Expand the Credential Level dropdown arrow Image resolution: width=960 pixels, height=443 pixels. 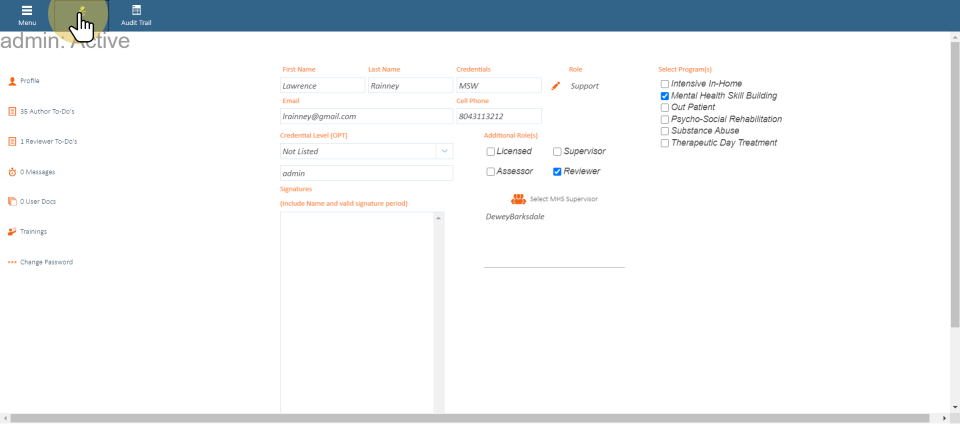point(443,151)
